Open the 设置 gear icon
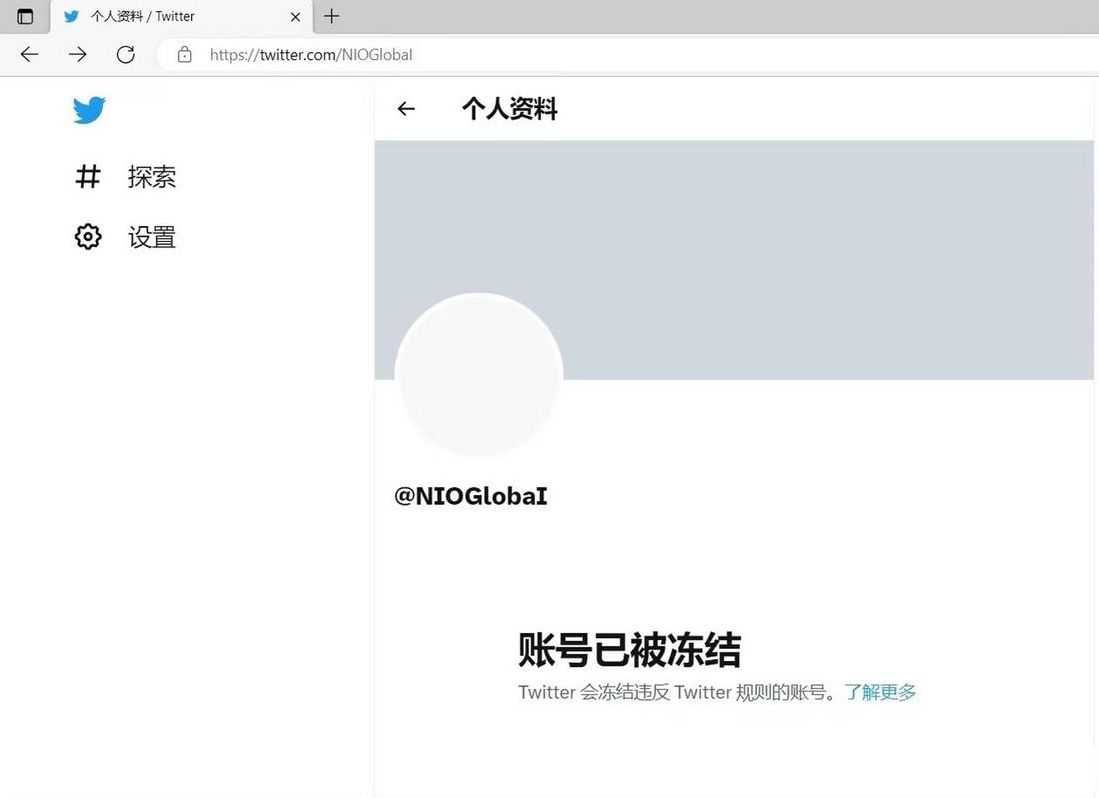This screenshot has width=1099, height=798. [88, 237]
